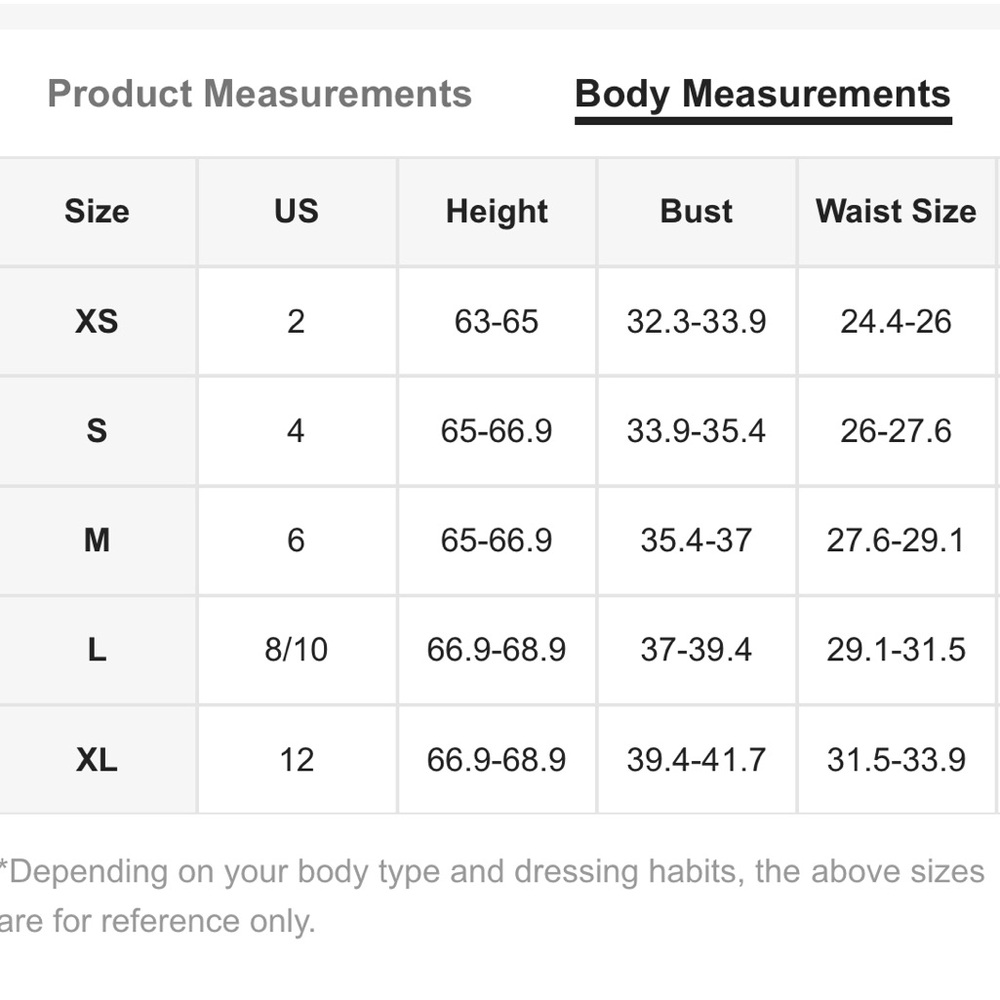This screenshot has height=1000, width=1000.
Task: Click the XL waist value 31.5-33.9
Action: [896, 760]
